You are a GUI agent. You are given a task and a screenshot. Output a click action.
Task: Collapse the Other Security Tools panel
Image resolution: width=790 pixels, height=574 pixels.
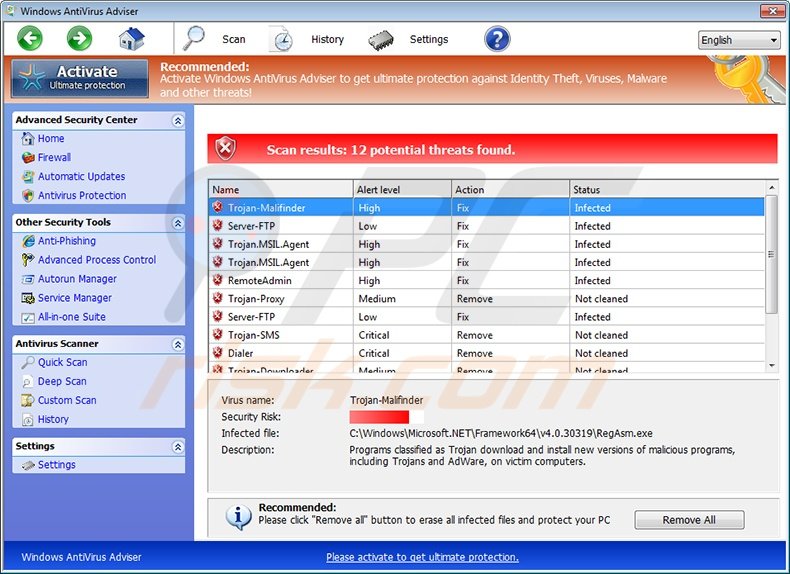tap(177, 223)
